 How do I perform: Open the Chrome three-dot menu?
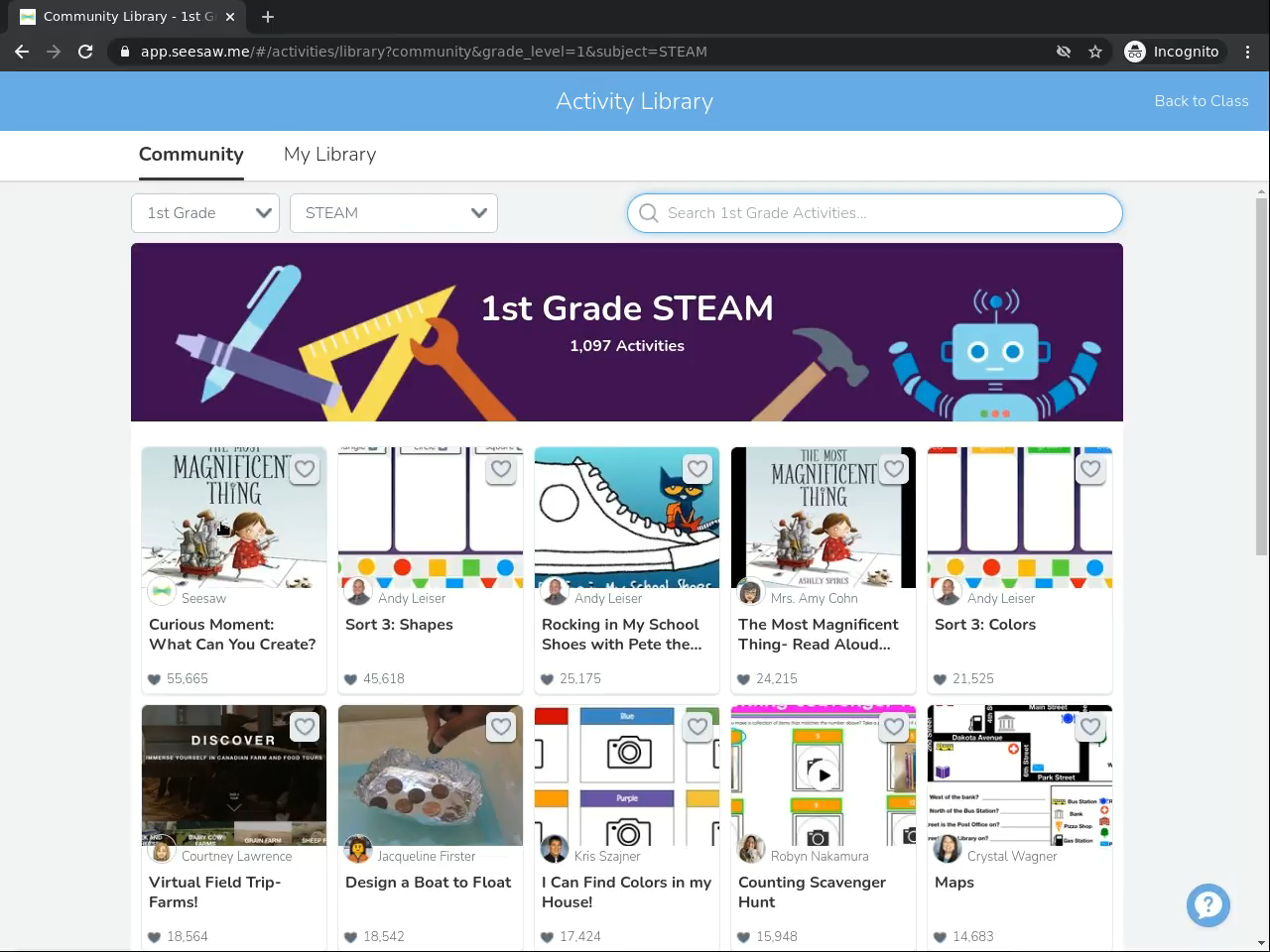point(1248,52)
